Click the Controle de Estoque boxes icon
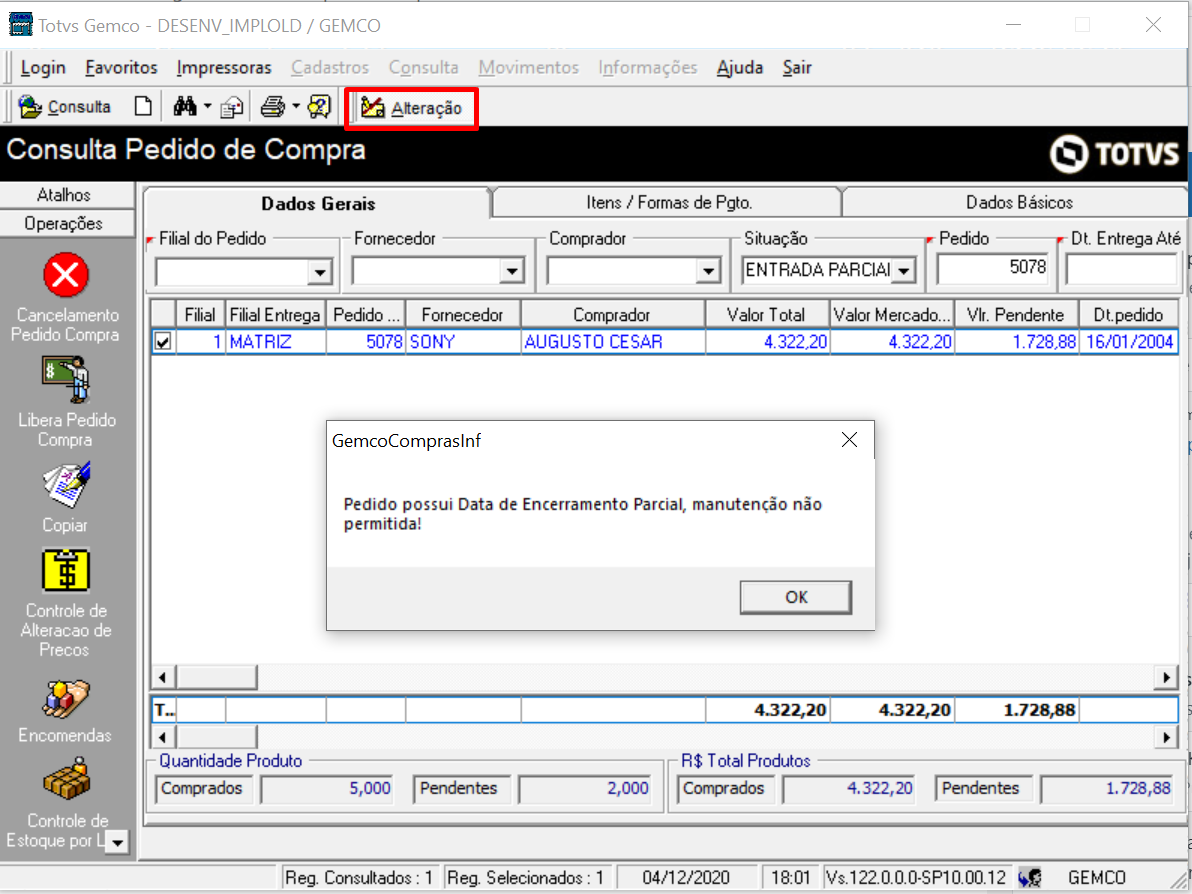This screenshot has width=1192, height=894. [x=66, y=779]
